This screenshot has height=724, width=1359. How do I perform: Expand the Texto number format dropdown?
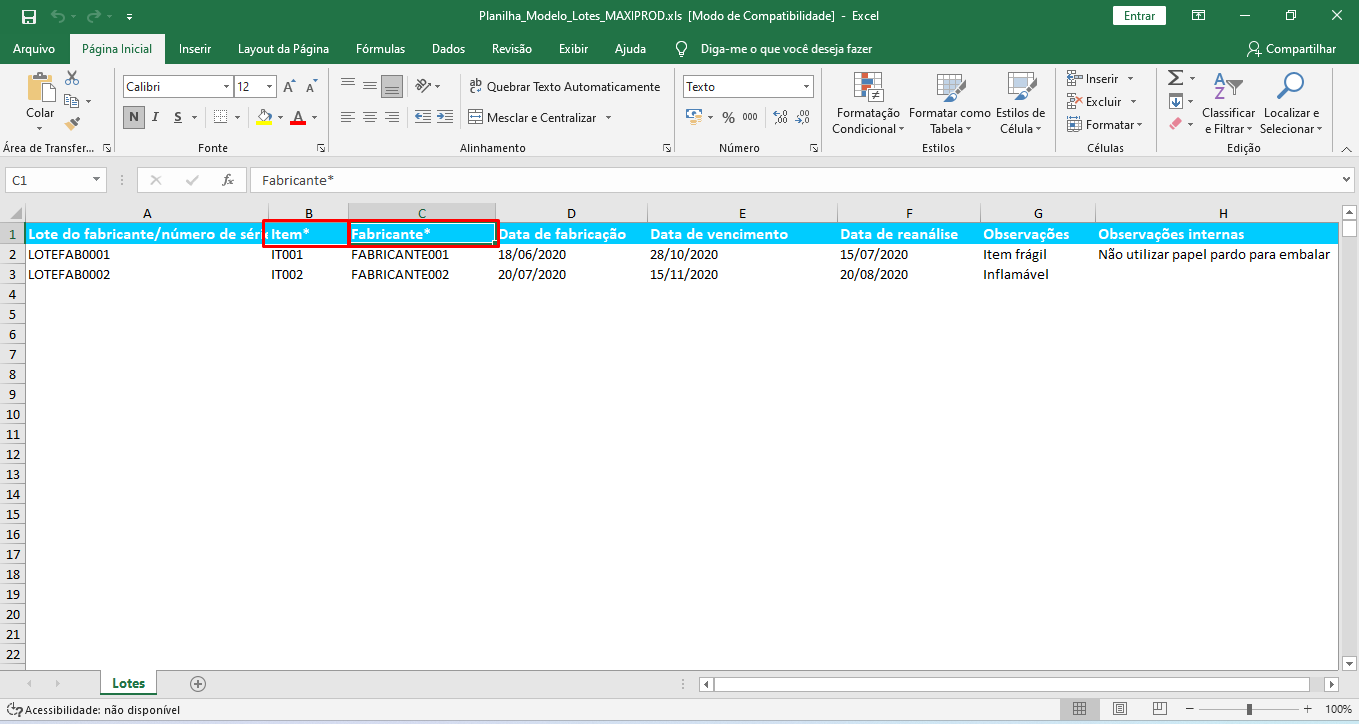[806, 87]
